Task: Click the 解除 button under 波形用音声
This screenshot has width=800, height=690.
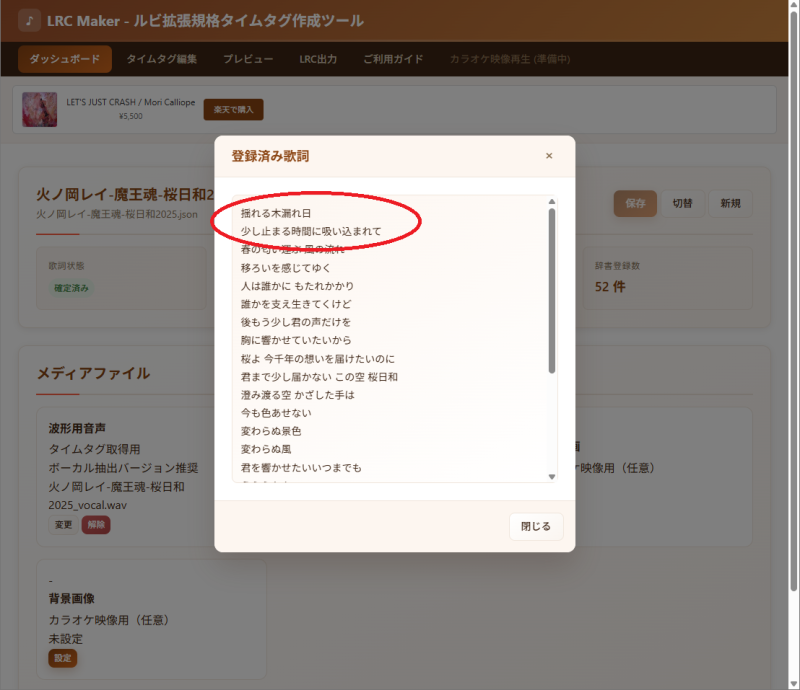Action: pos(96,525)
